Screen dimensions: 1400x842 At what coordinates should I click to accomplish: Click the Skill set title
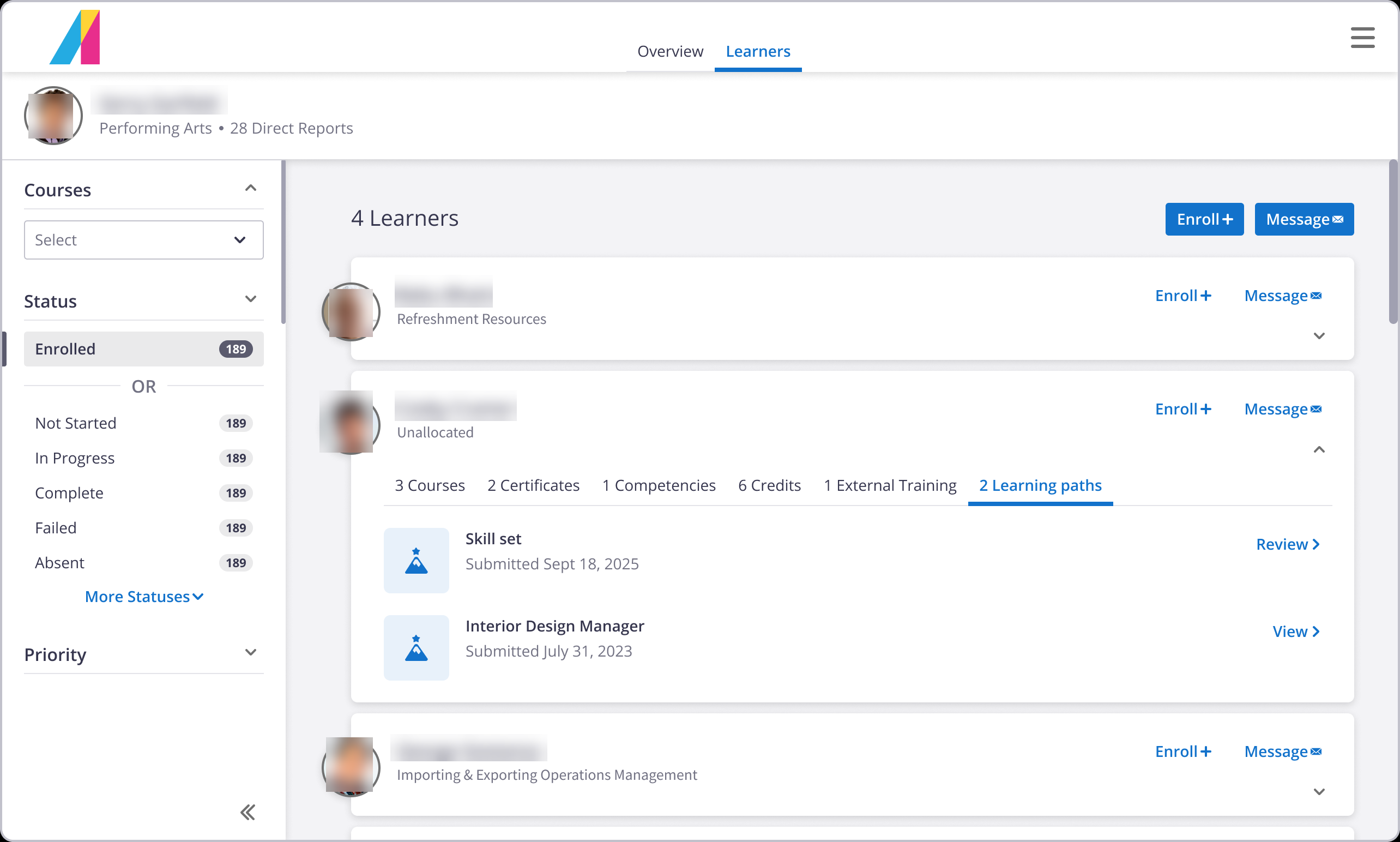pos(493,538)
